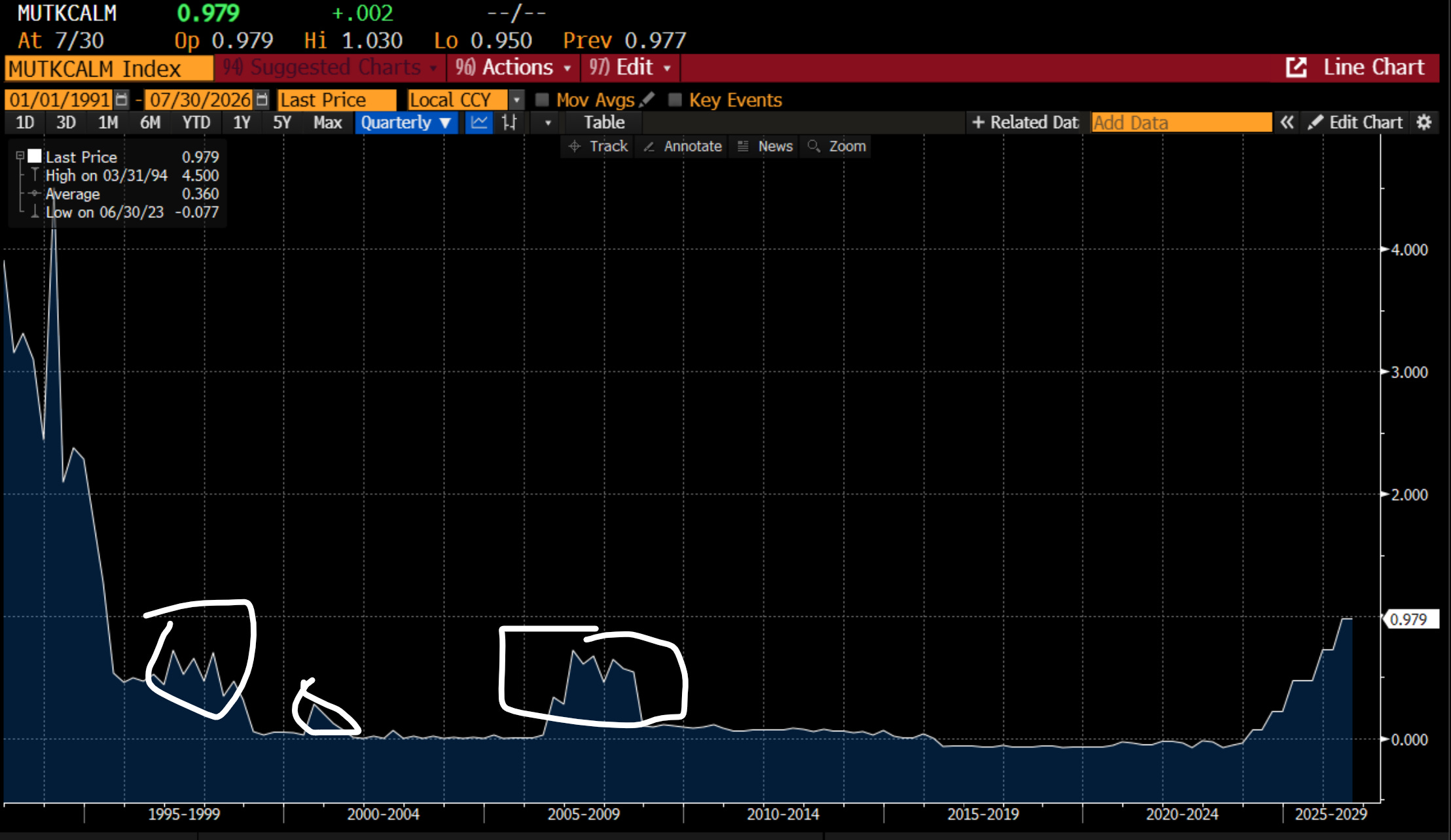Activate the Track crosshair tool
This screenshot has height=840, width=1451.
[598, 146]
